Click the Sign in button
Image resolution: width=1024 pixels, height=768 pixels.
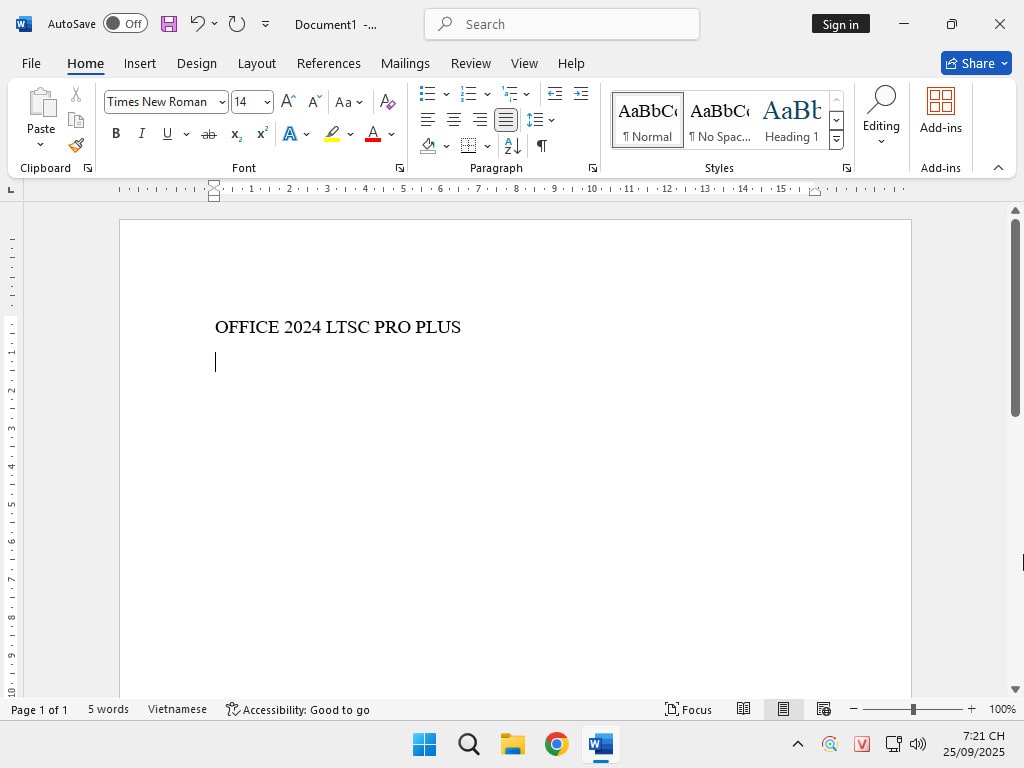pos(840,24)
